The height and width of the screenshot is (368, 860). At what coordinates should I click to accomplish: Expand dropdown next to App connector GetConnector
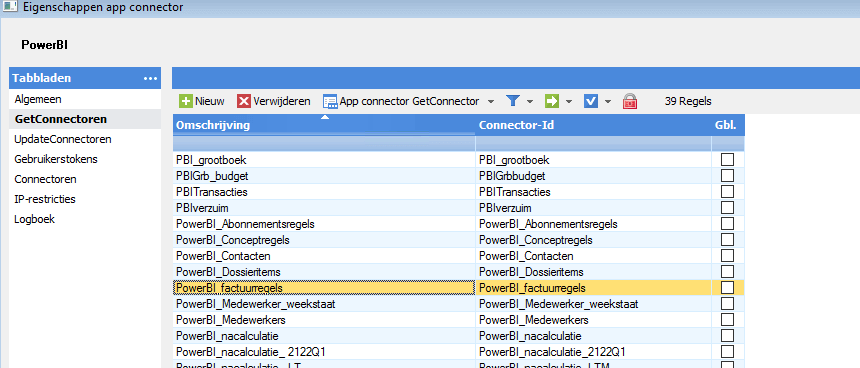click(491, 101)
